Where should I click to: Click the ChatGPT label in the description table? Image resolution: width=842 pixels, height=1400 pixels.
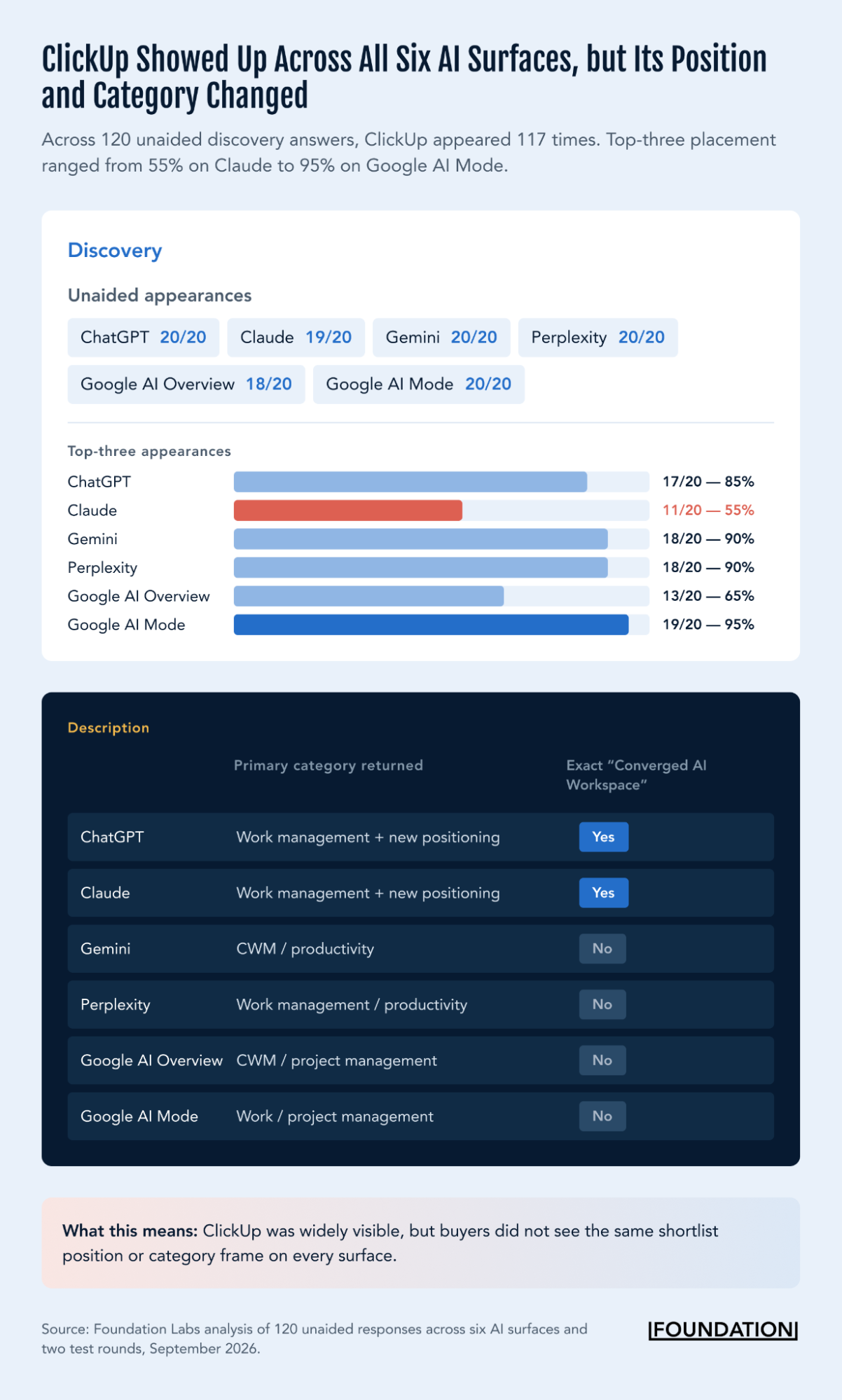coord(112,838)
